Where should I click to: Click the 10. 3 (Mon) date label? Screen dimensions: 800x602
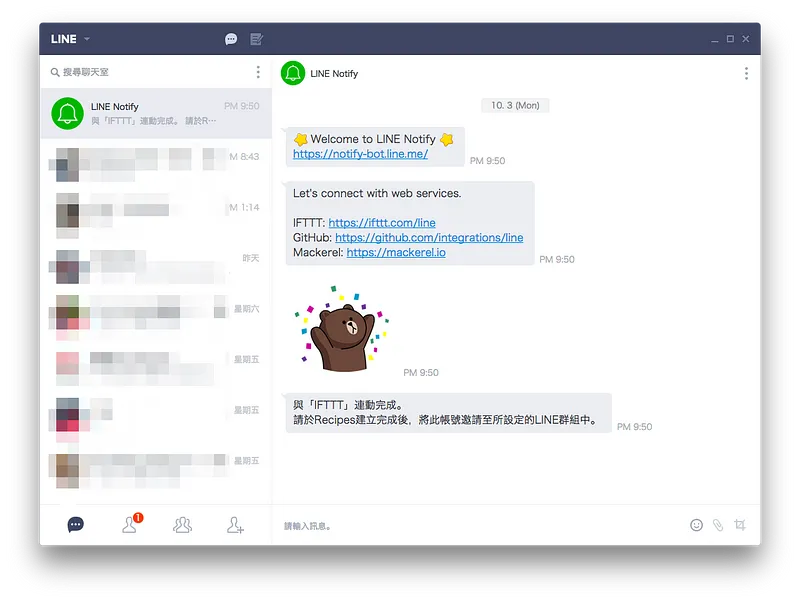tap(515, 106)
